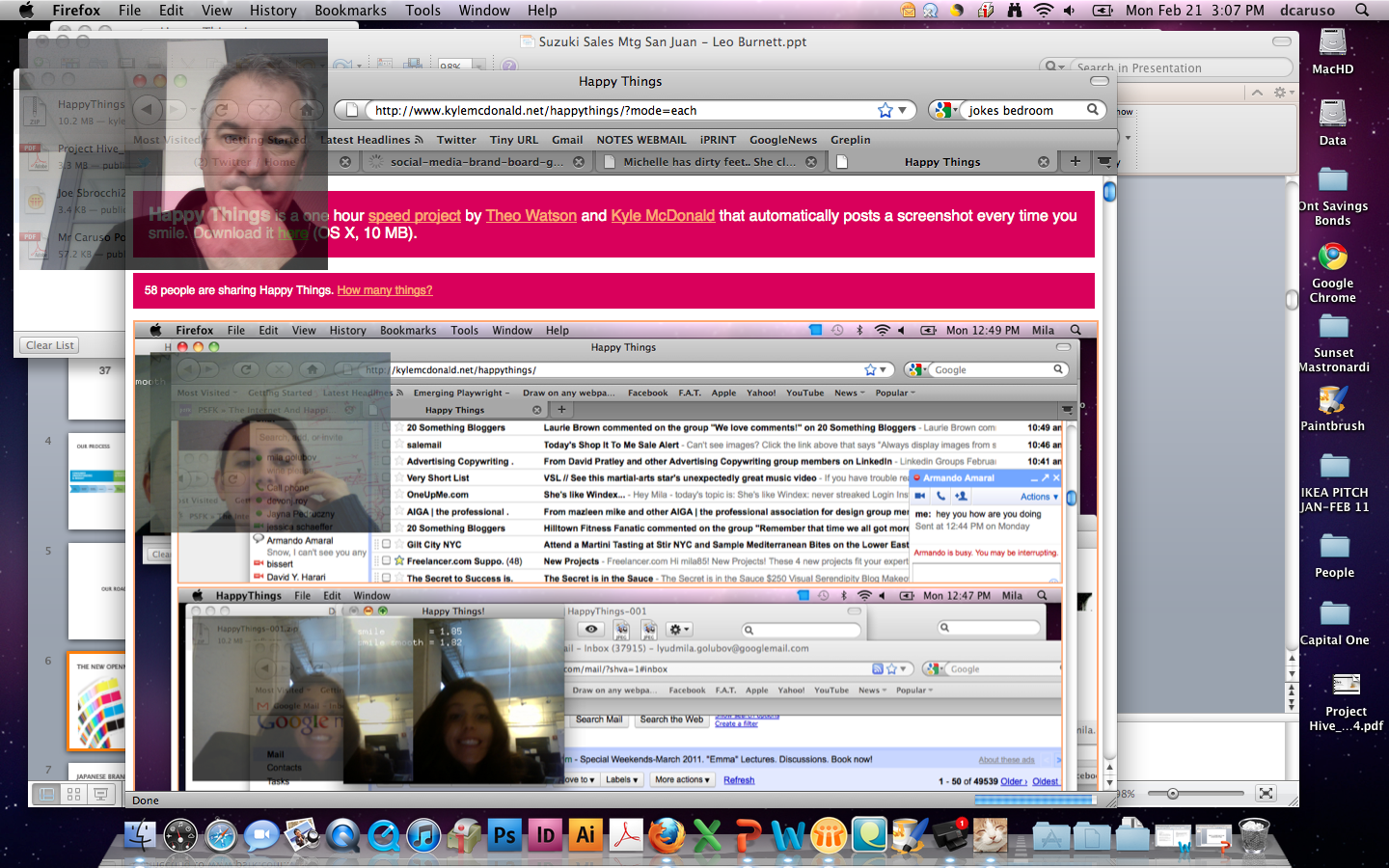This screenshot has height=868, width=1389.
Task: Open Photoshop from the Dock
Action: tap(504, 835)
